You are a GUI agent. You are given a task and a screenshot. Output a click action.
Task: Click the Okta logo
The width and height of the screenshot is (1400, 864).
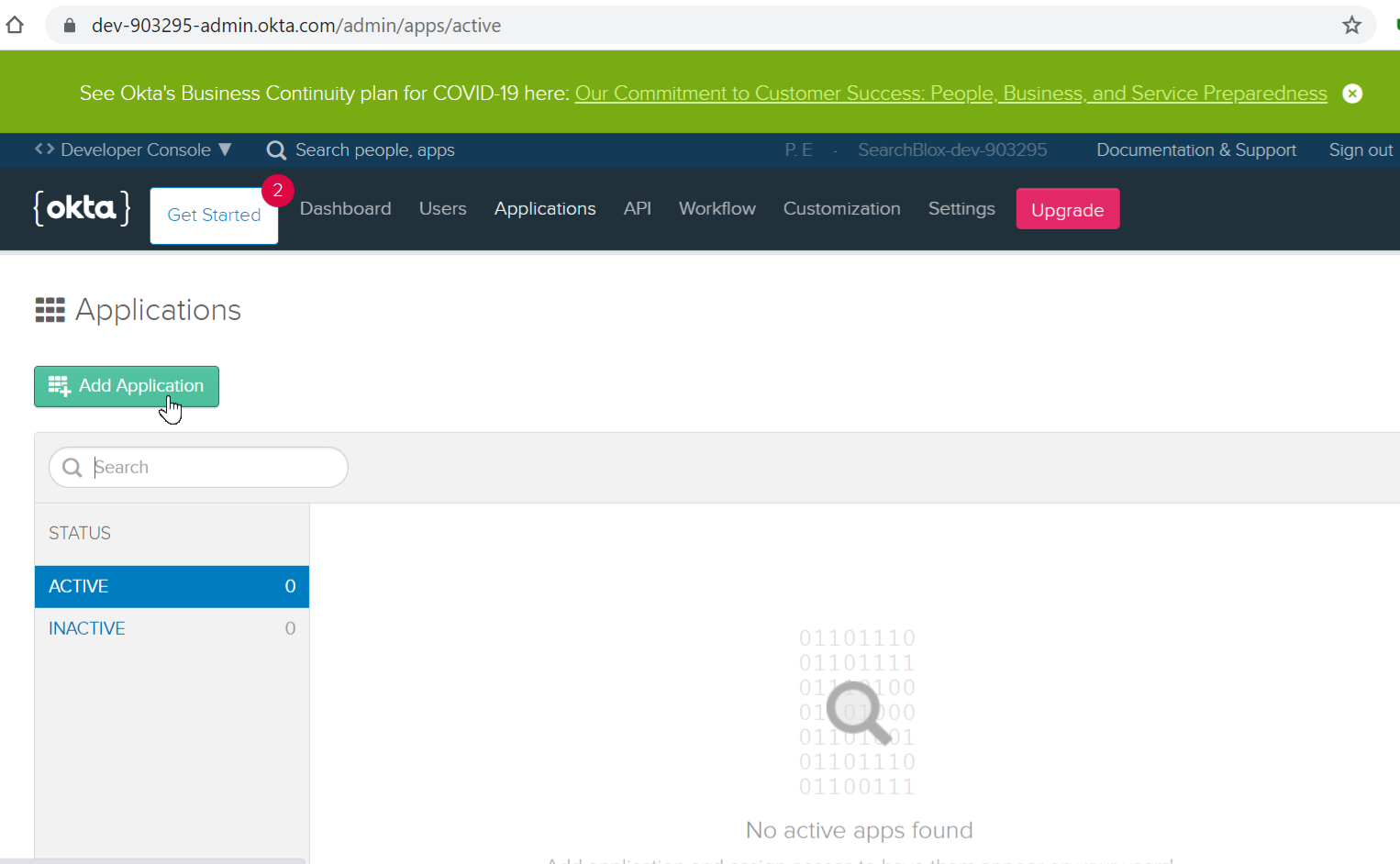click(x=82, y=208)
